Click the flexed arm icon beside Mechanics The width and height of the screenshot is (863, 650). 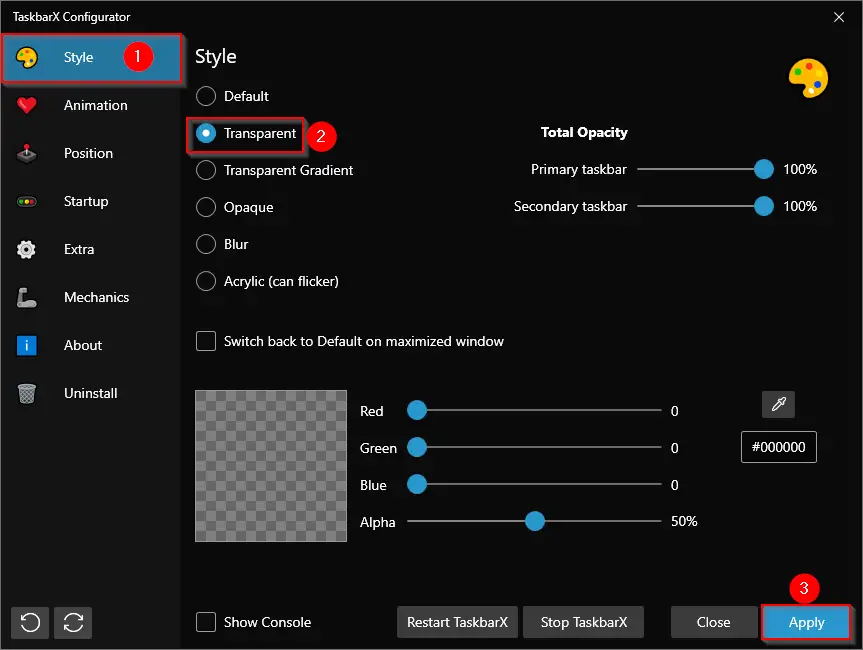tap(26, 298)
